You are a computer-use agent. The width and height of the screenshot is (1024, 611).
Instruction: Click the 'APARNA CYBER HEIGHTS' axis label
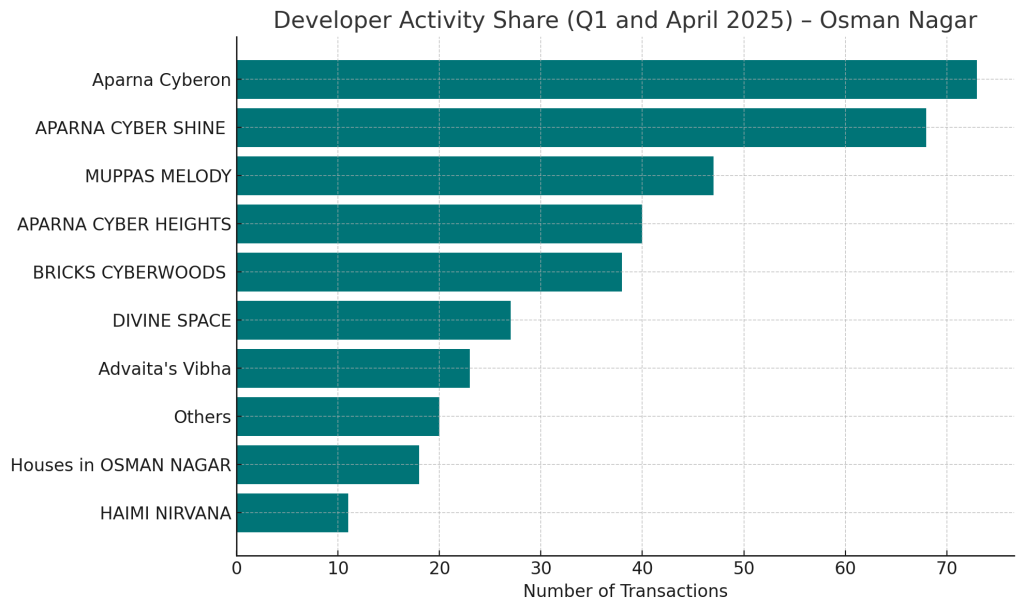point(124,225)
